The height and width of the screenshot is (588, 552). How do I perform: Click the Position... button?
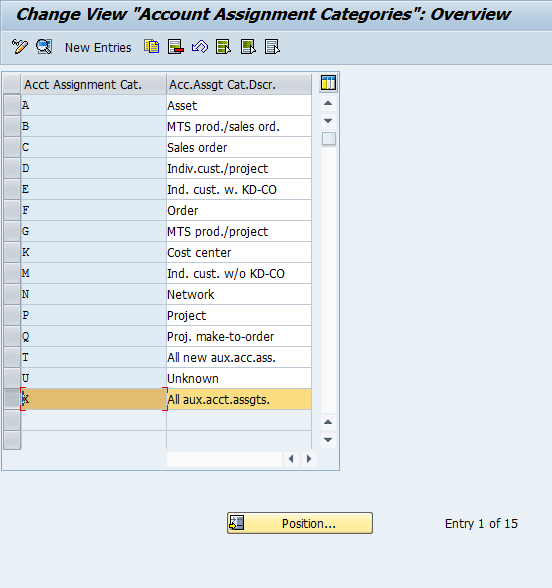tap(300, 523)
